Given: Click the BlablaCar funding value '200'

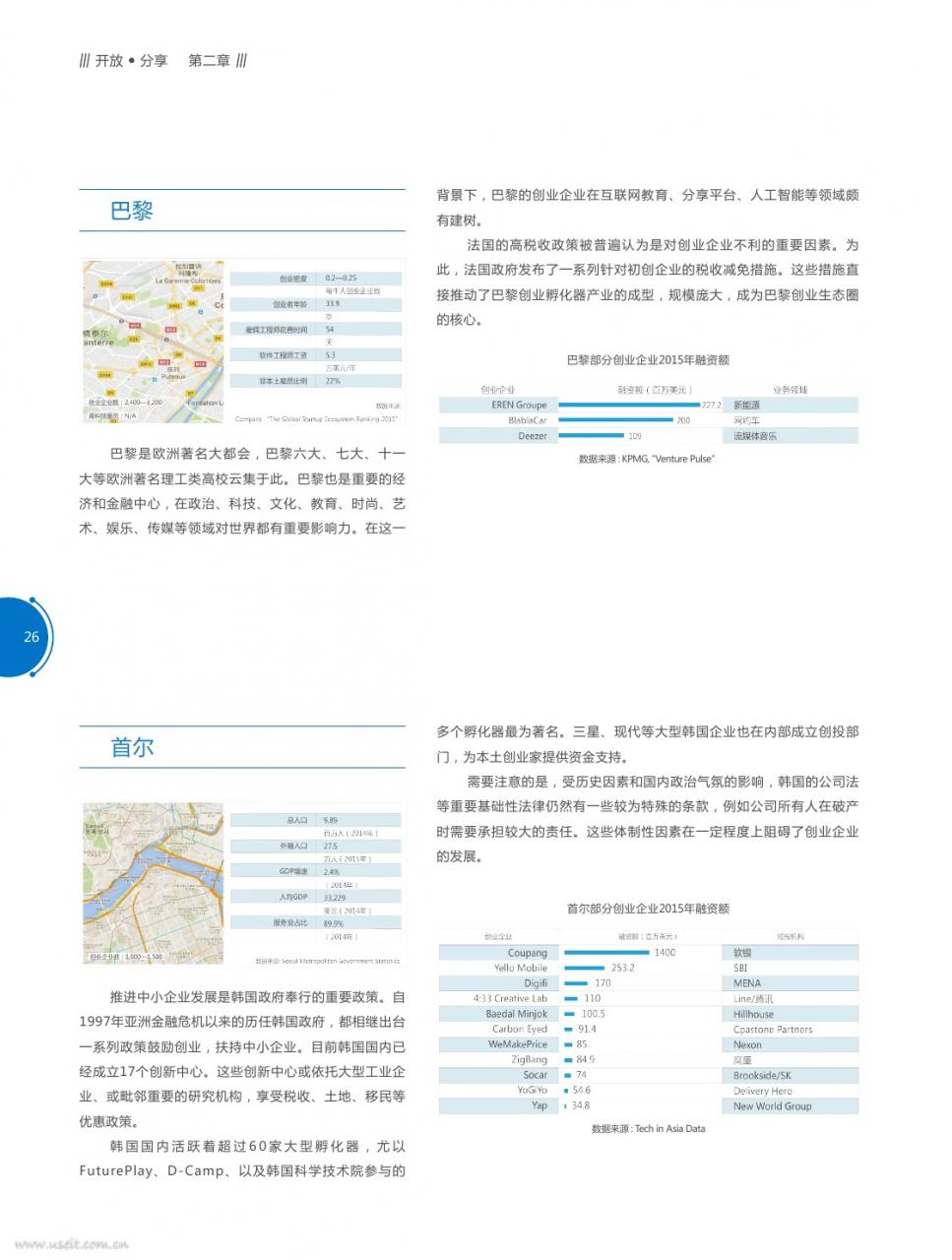Looking at the screenshot, I should [683, 420].
